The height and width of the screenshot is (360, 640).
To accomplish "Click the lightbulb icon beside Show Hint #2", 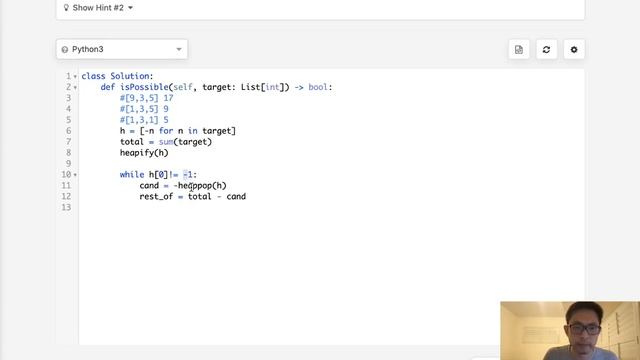I will (x=66, y=8).
